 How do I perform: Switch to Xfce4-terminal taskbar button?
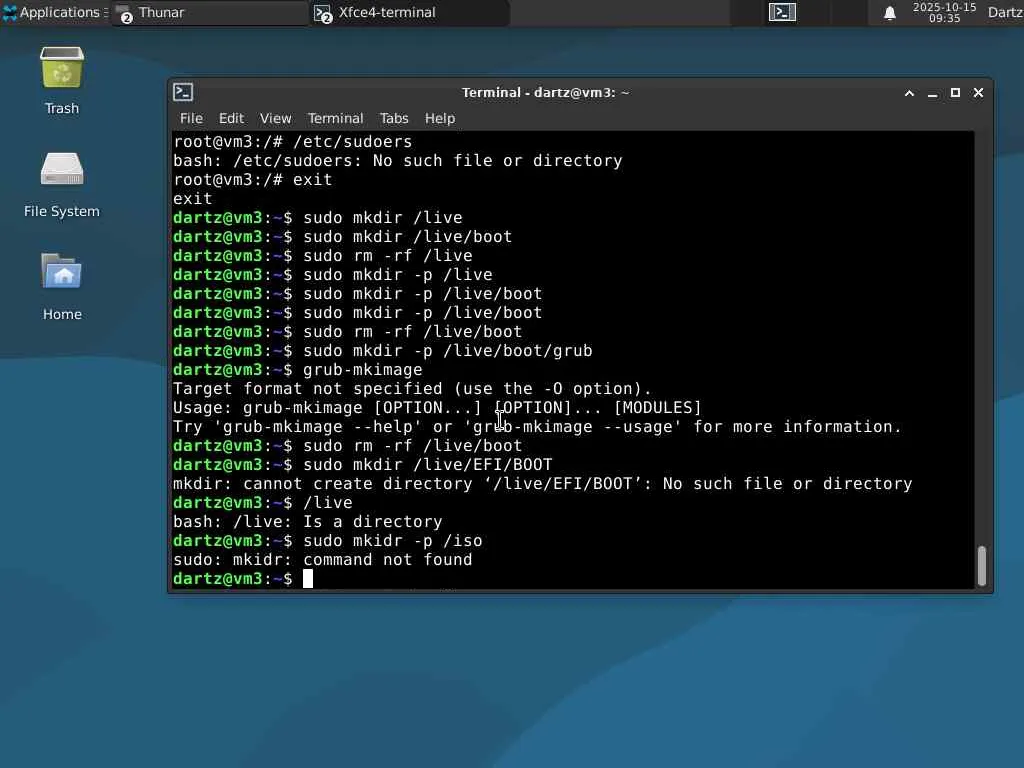pyautogui.click(x=409, y=12)
